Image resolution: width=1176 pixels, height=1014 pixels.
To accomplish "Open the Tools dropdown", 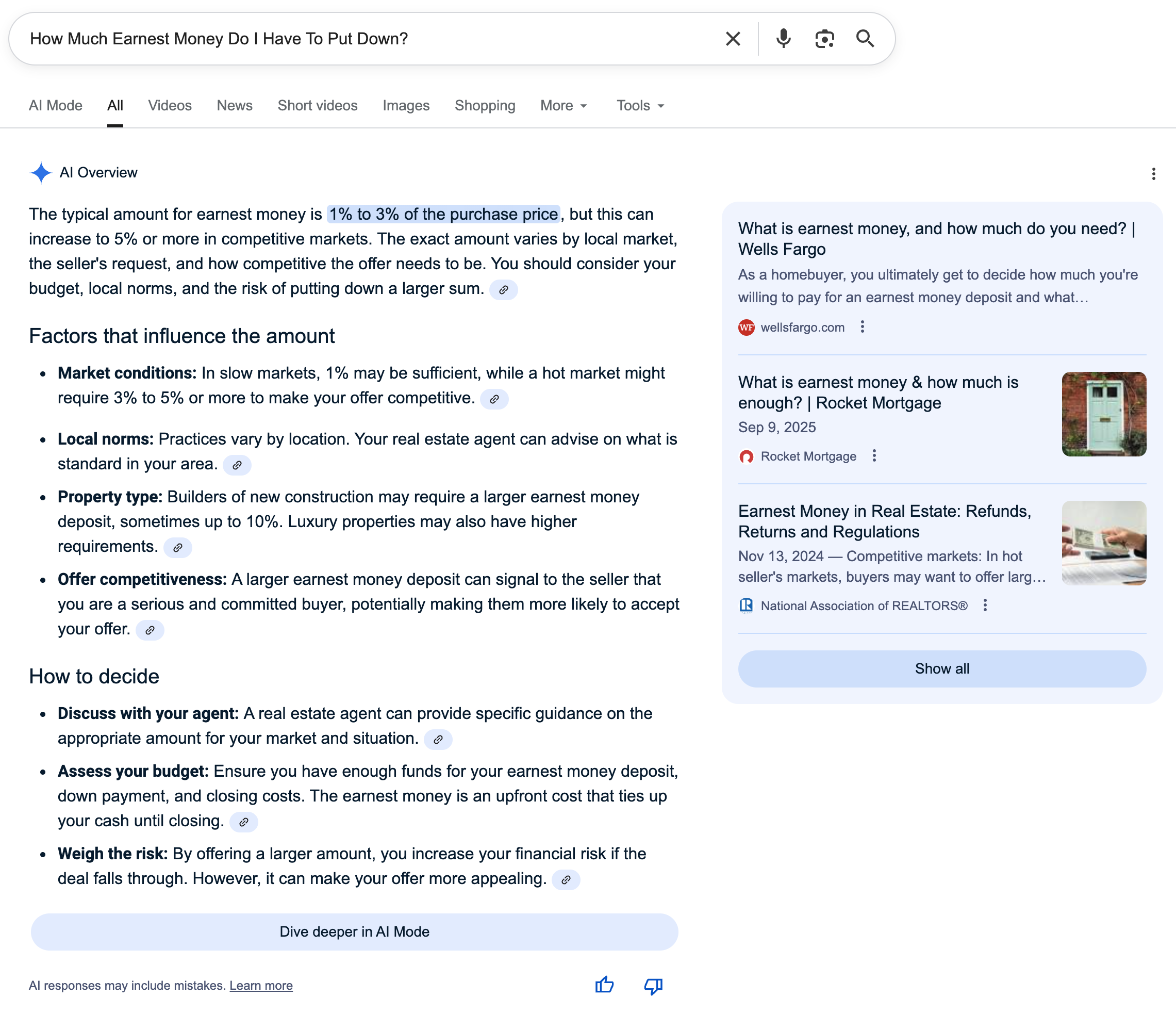I will coord(640,106).
